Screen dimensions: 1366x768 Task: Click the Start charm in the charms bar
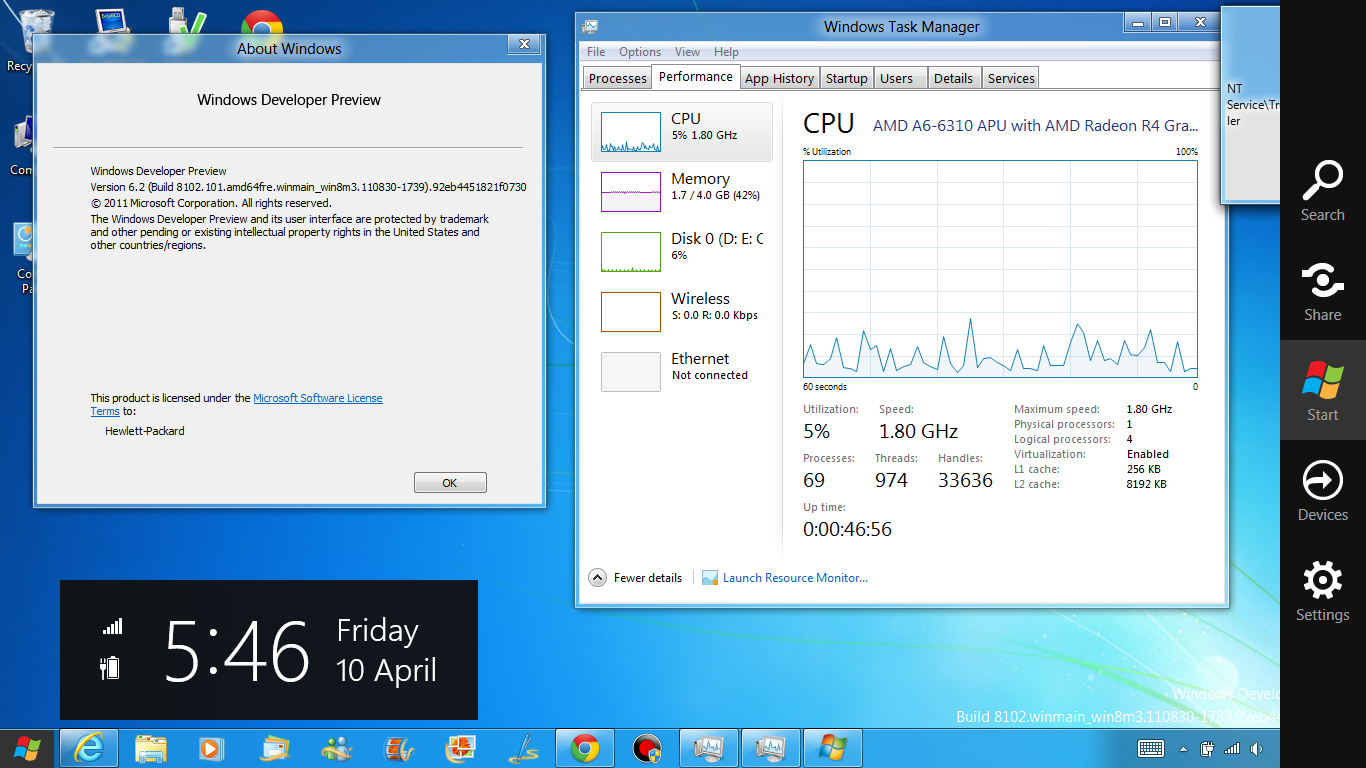pyautogui.click(x=1322, y=391)
